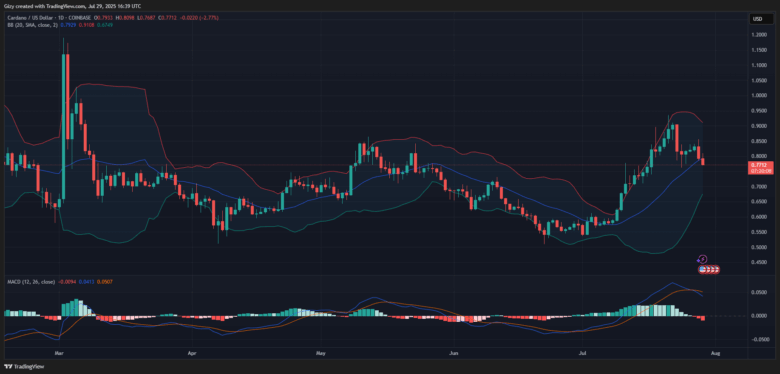Viewport: 780px width, 374px height.
Task: Click the 0.9000 price axis label
Action: click(x=759, y=126)
